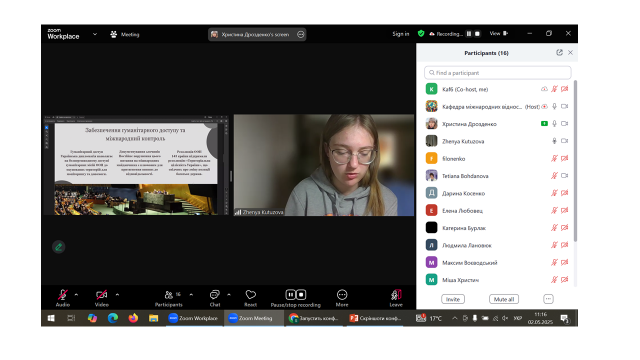Expand audio options arrow next to Audio
Screen dimensions: 640x360
click(x=76, y=295)
